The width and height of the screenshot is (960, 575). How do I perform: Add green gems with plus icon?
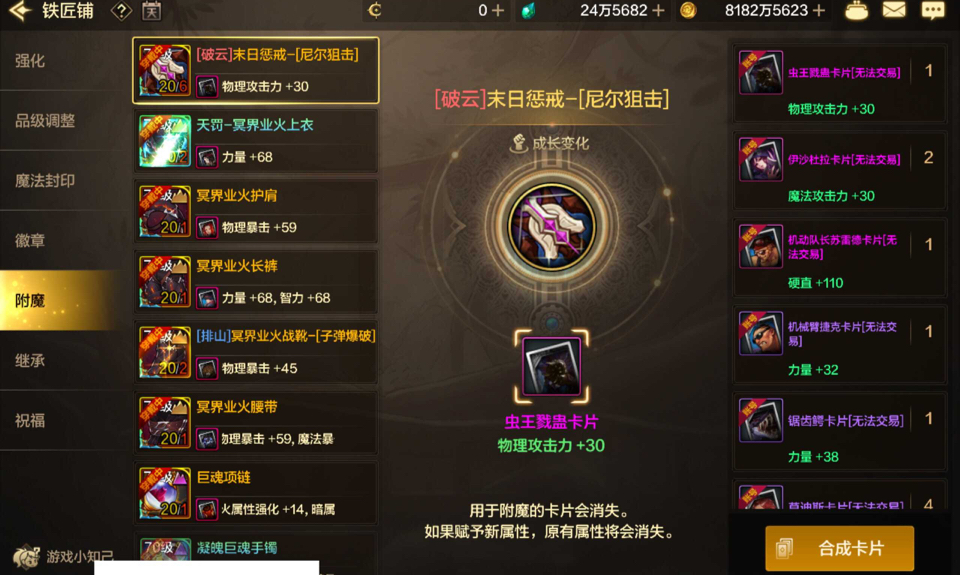[658, 10]
